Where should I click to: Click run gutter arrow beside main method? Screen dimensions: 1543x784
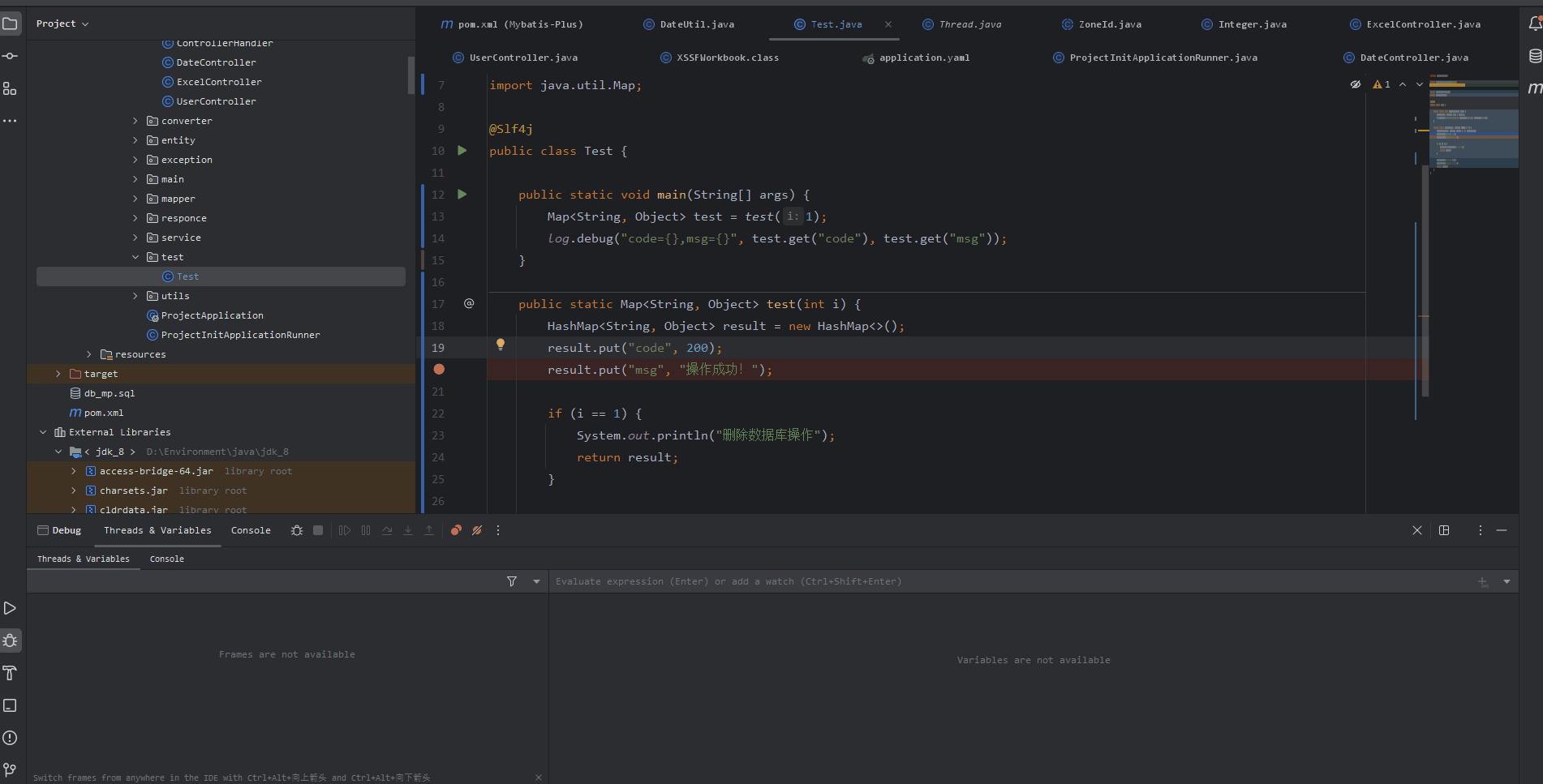click(x=462, y=195)
